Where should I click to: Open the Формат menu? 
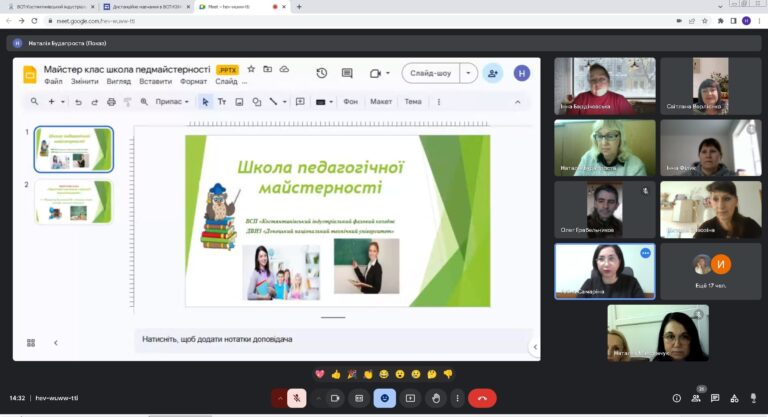[193, 81]
